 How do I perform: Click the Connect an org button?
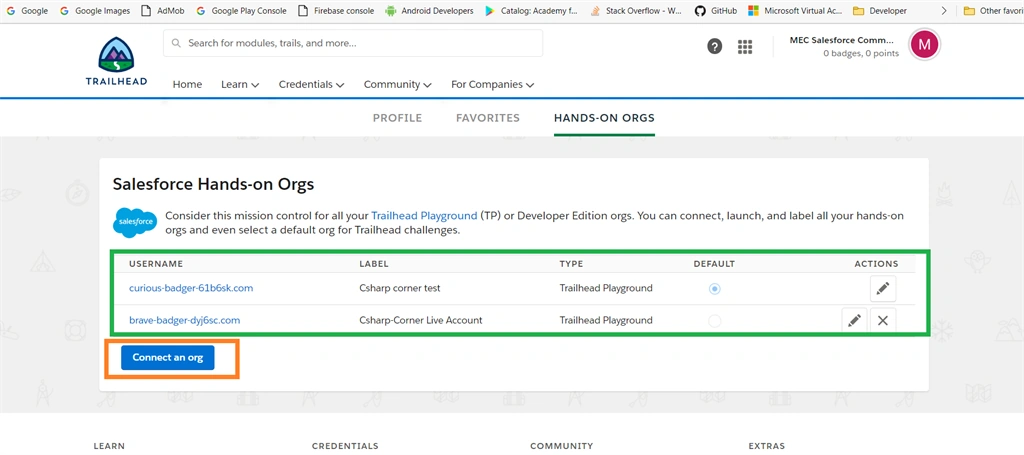point(168,358)
